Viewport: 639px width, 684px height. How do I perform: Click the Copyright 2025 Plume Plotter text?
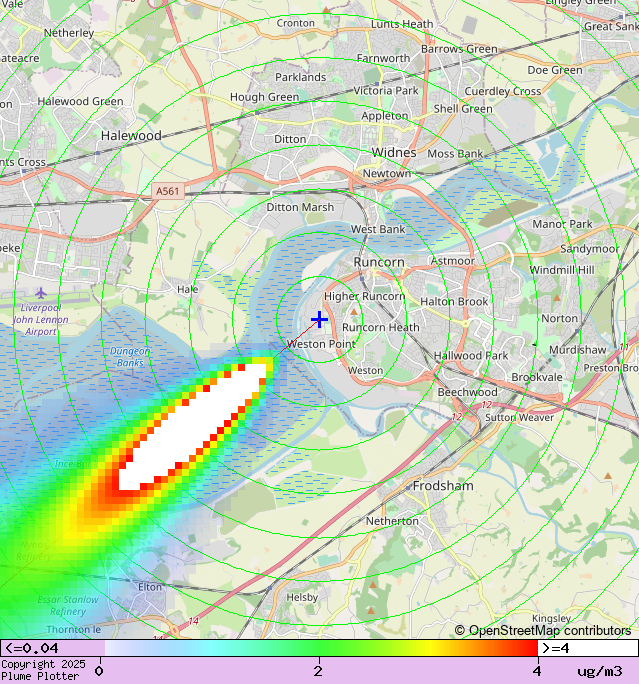44,670
